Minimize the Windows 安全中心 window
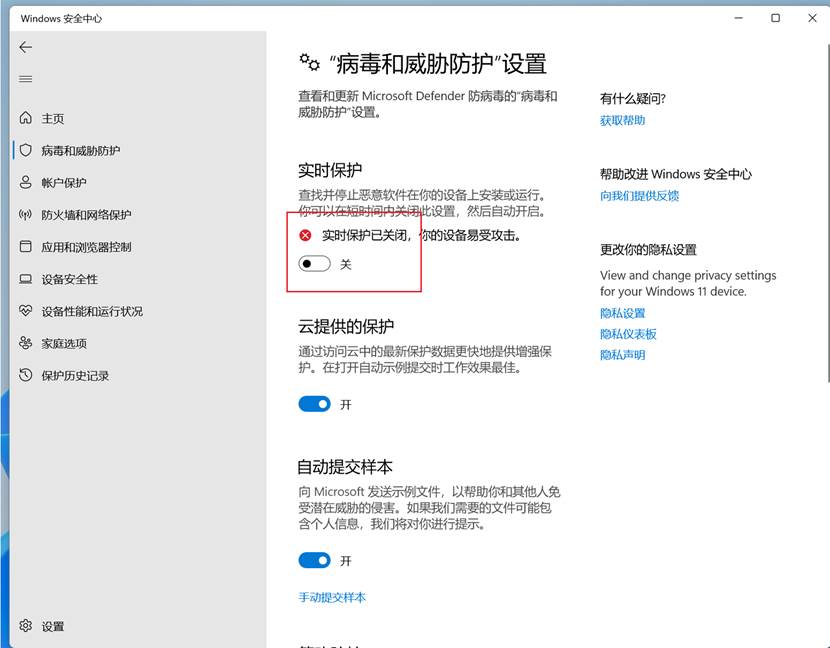Viewport: 830px width, 648px height. [739, 18]
